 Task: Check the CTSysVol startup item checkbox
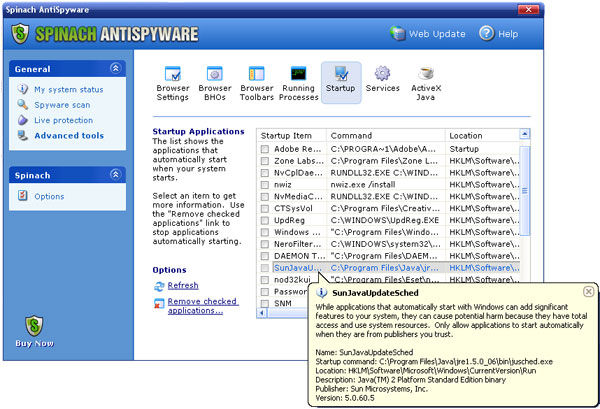click(x=264, y=209)
